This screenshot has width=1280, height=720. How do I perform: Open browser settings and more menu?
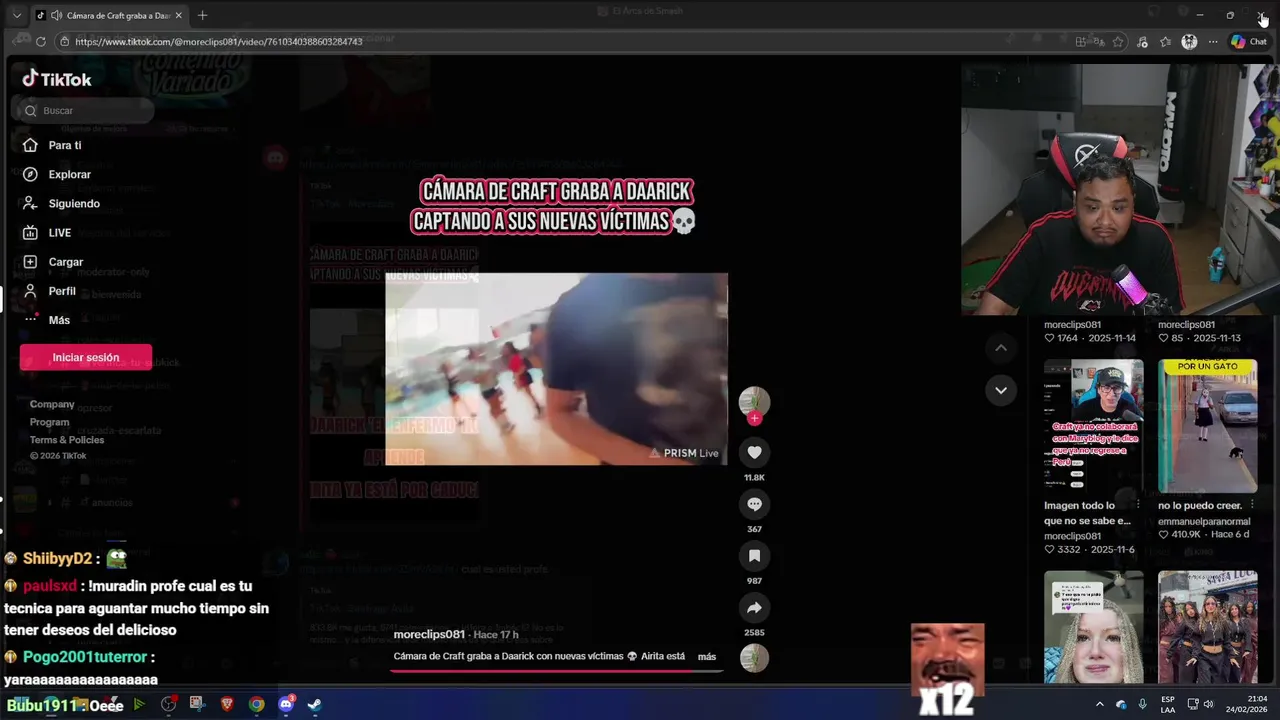point(1213,42)
